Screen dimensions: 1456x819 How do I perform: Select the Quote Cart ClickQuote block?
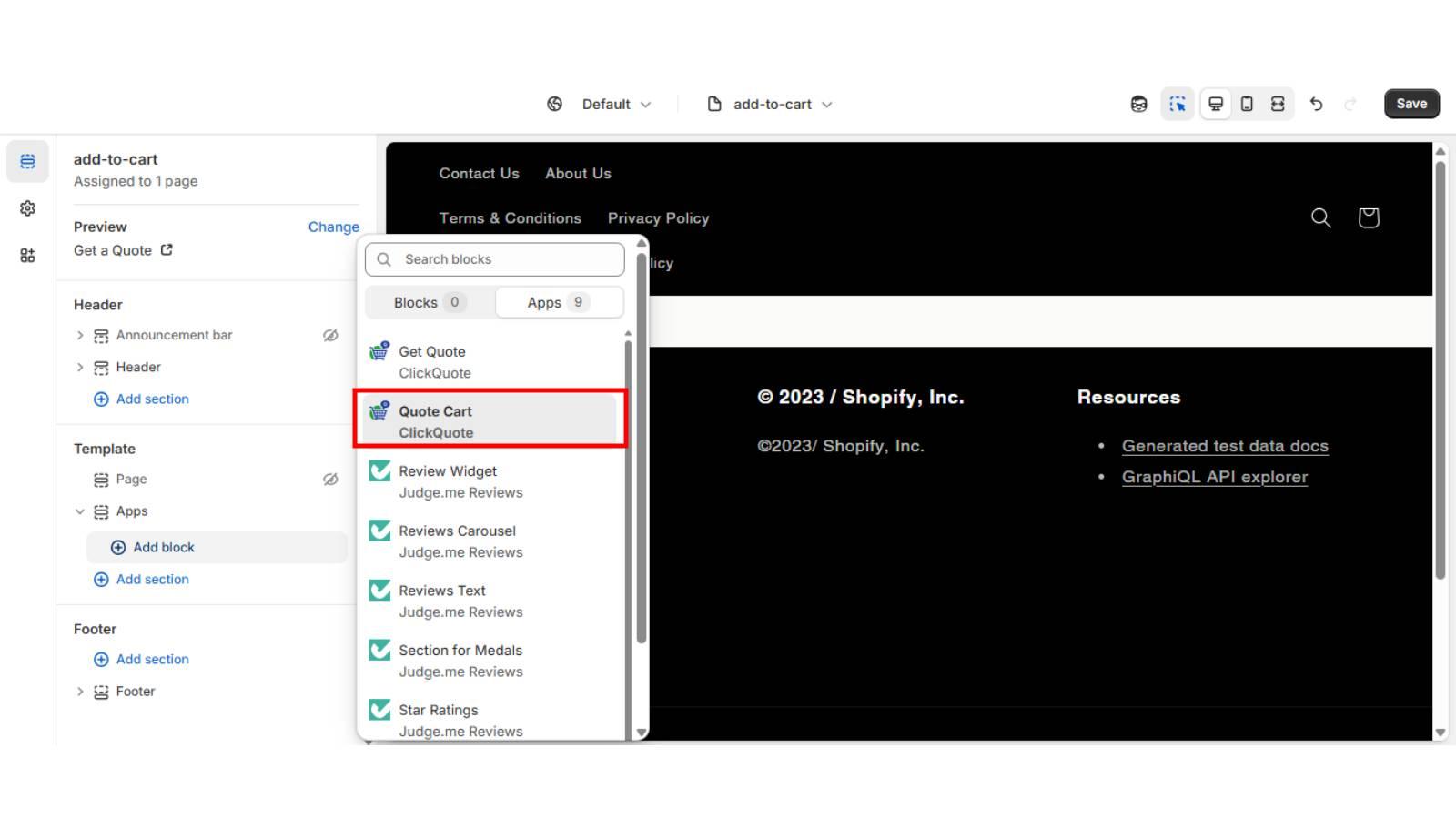coord(490,421)
